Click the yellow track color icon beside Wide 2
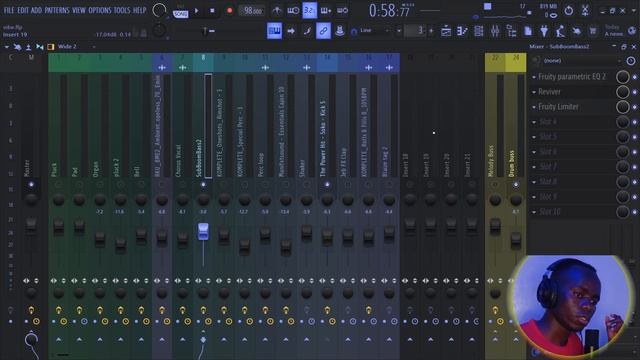The image size is (640, 360). pos(51,47)
